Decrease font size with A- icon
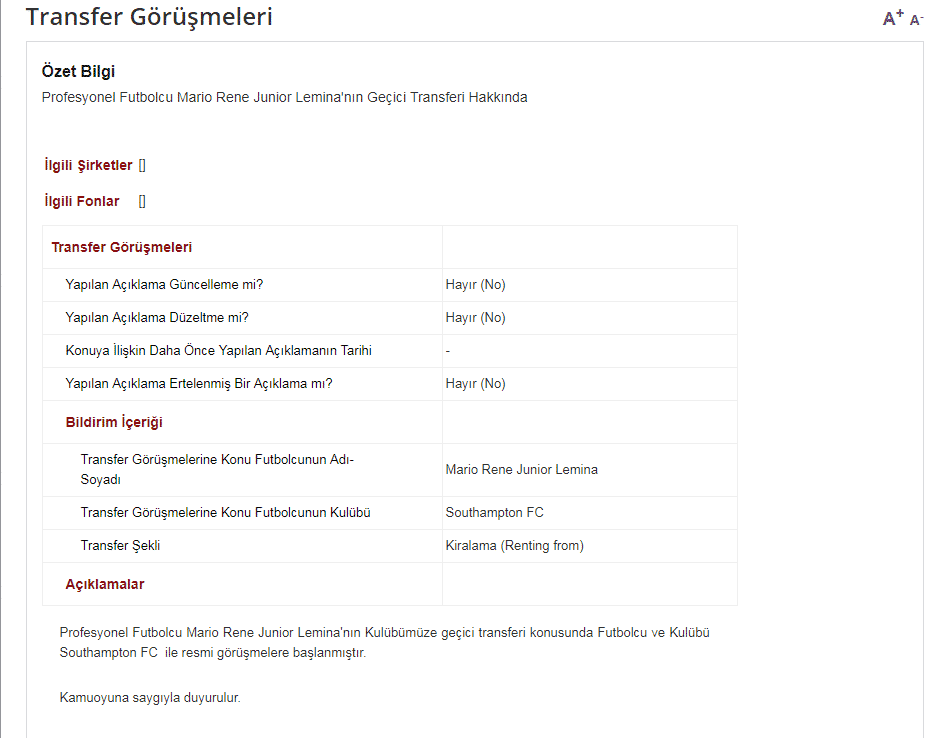This screenshot has width=925, height=738. click(916, 19)
